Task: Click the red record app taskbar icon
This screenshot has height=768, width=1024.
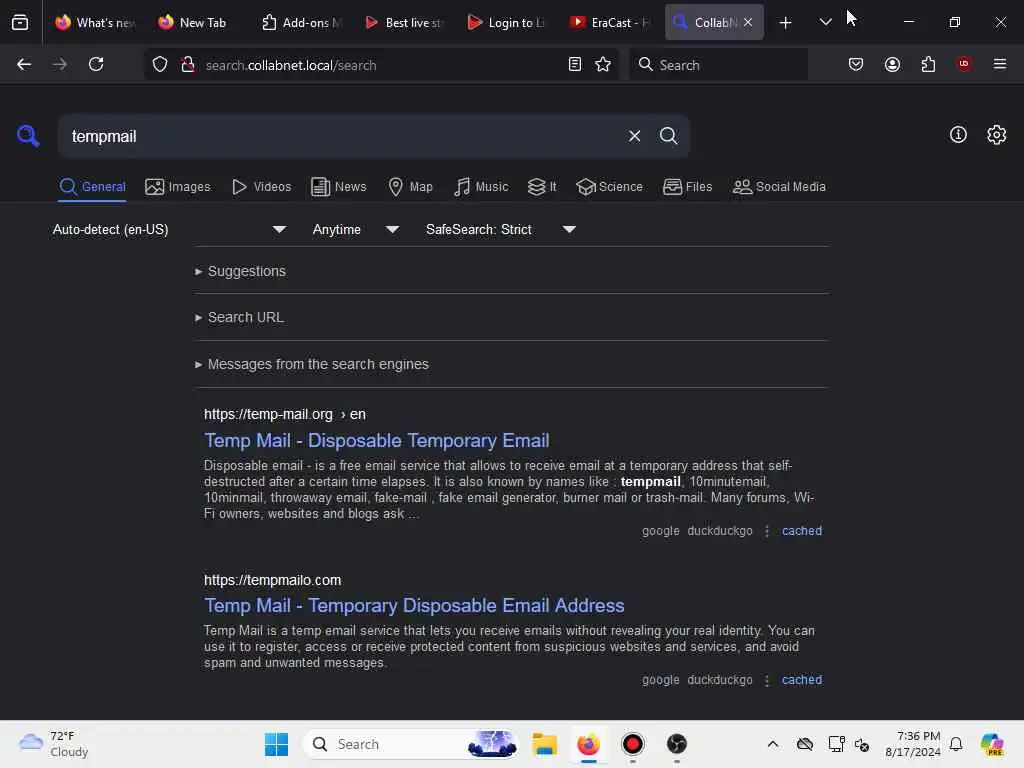Action: click(x=632, y=744)
